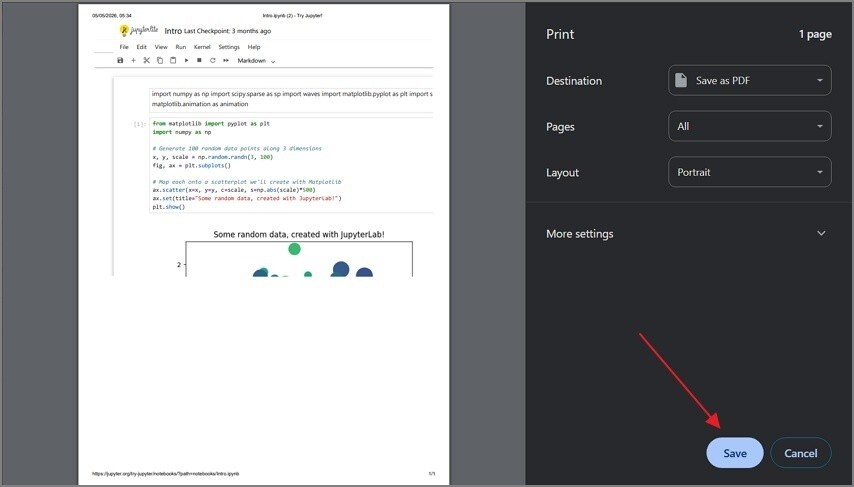Screen dimensions: 854x487
Task: Click the 'plt.show()' code line
Action: pyautogui.click(x=169, y=207)
